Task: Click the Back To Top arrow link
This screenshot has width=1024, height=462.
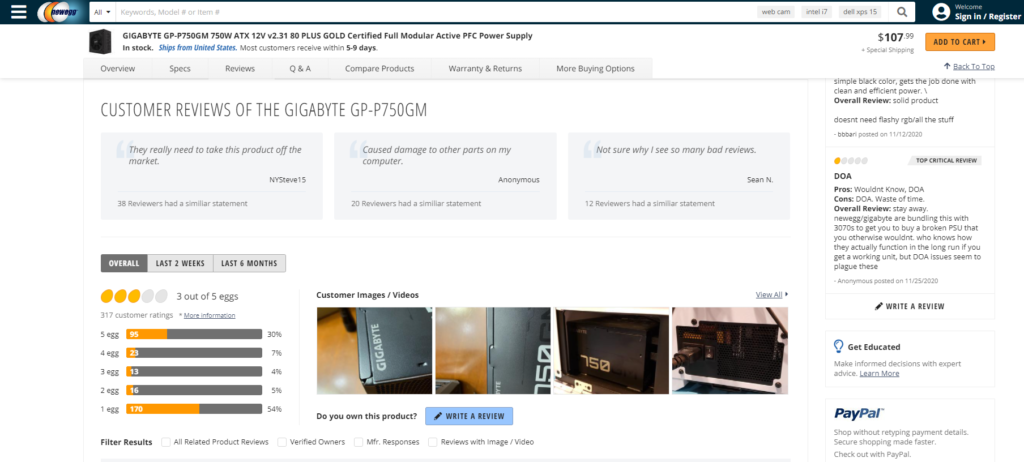Action: 969,67
